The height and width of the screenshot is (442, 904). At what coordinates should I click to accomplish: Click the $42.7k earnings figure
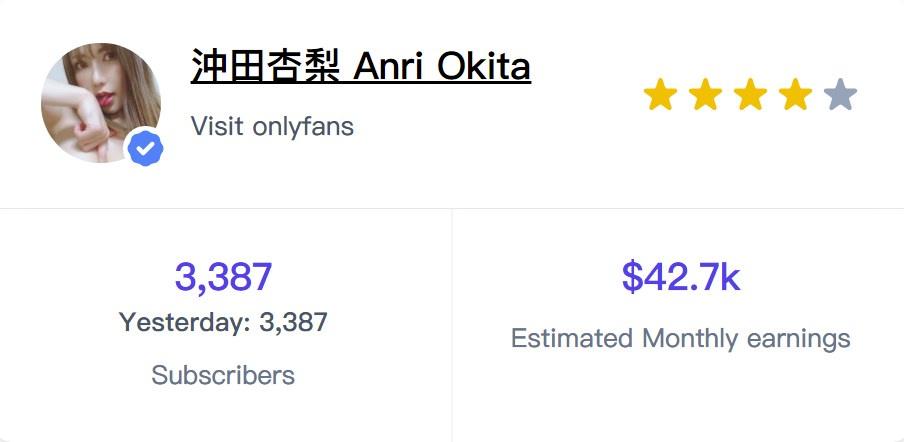coord(681,277)
